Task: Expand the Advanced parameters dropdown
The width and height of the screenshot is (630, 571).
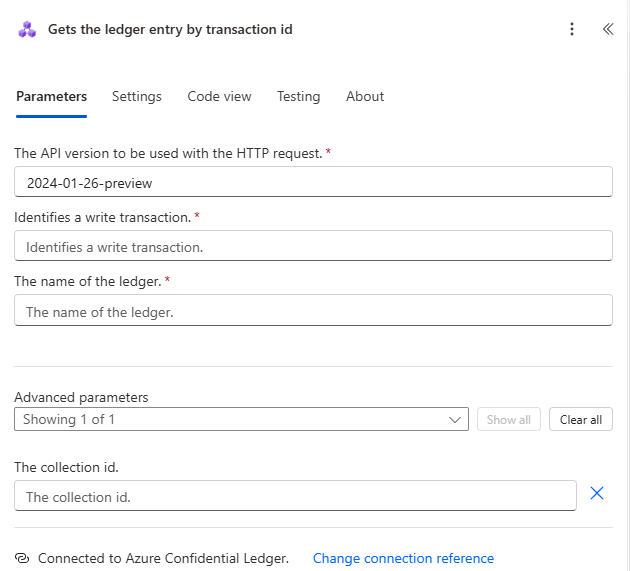Action: tap(241, 420)
